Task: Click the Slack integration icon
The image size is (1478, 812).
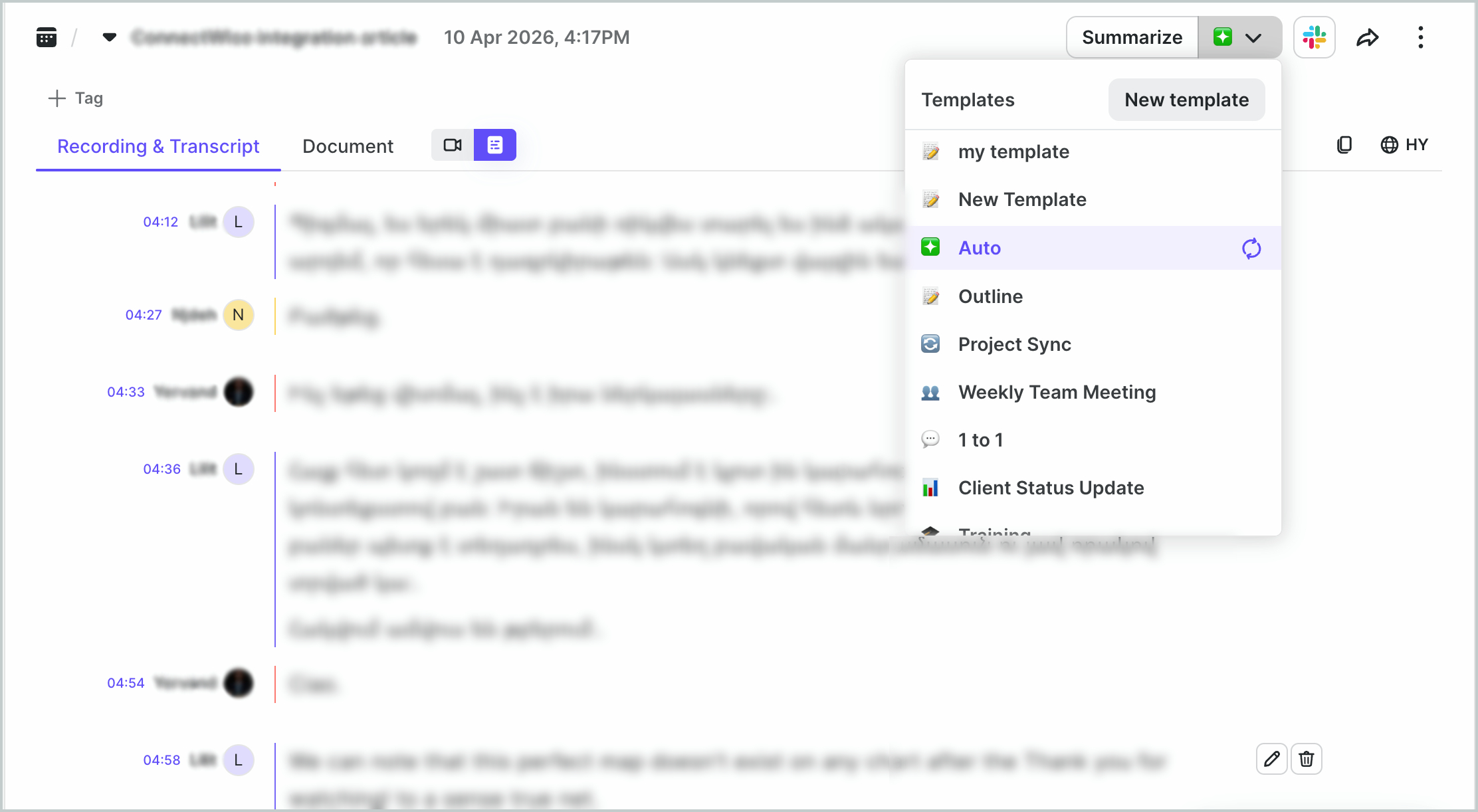Action: tap(1314, 38)
